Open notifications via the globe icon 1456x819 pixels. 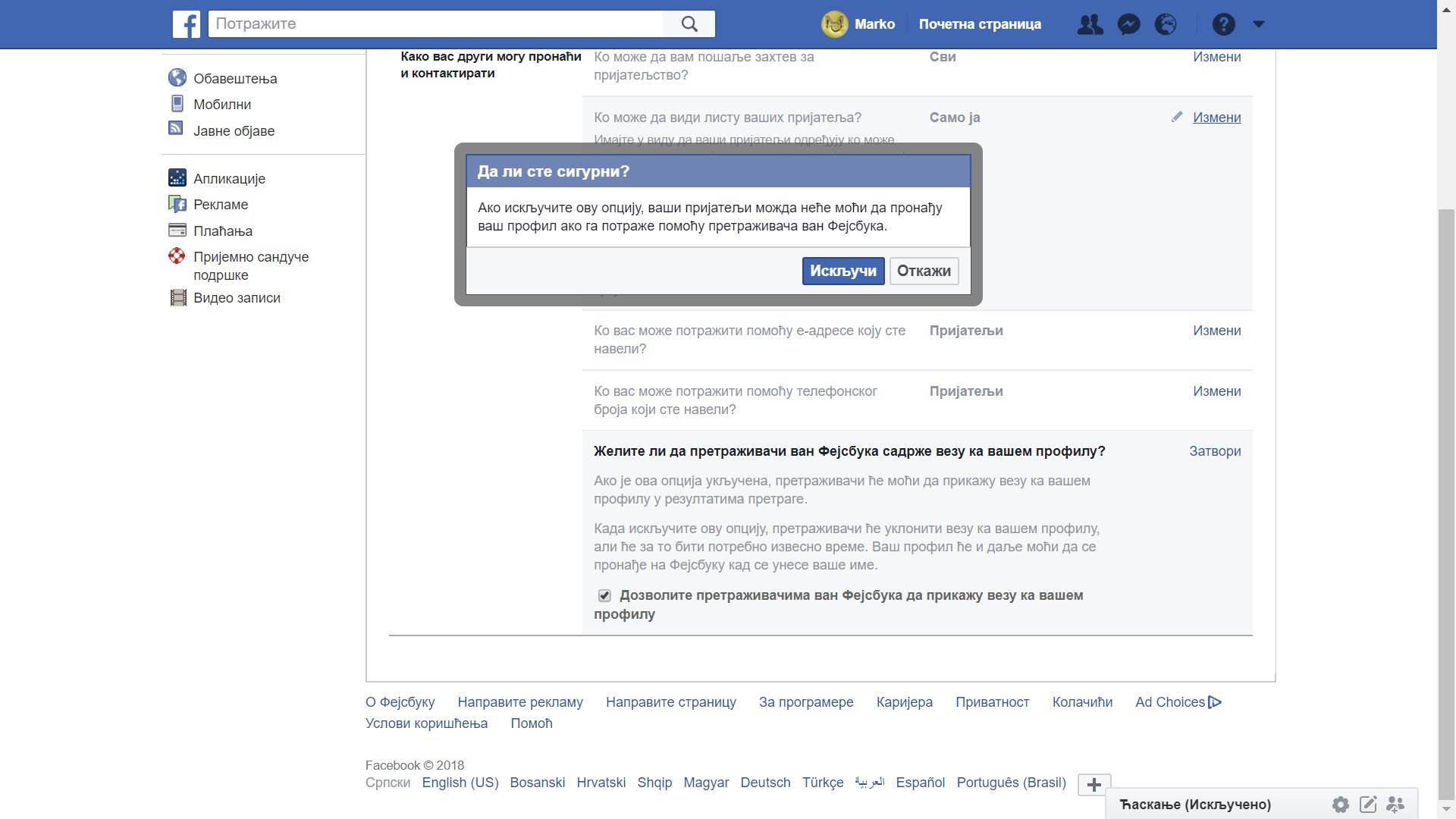click(x=1166, y=24)
